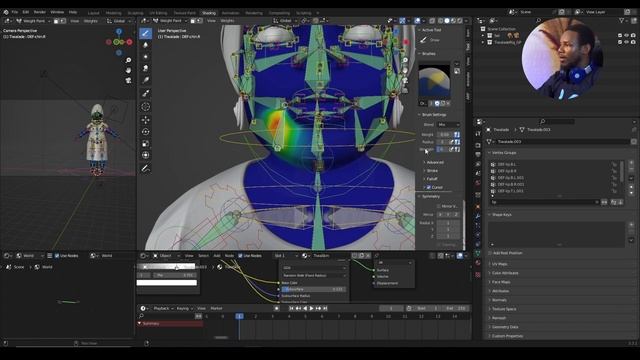
Task: Select the Annotate tool
Action: [145, 168]
